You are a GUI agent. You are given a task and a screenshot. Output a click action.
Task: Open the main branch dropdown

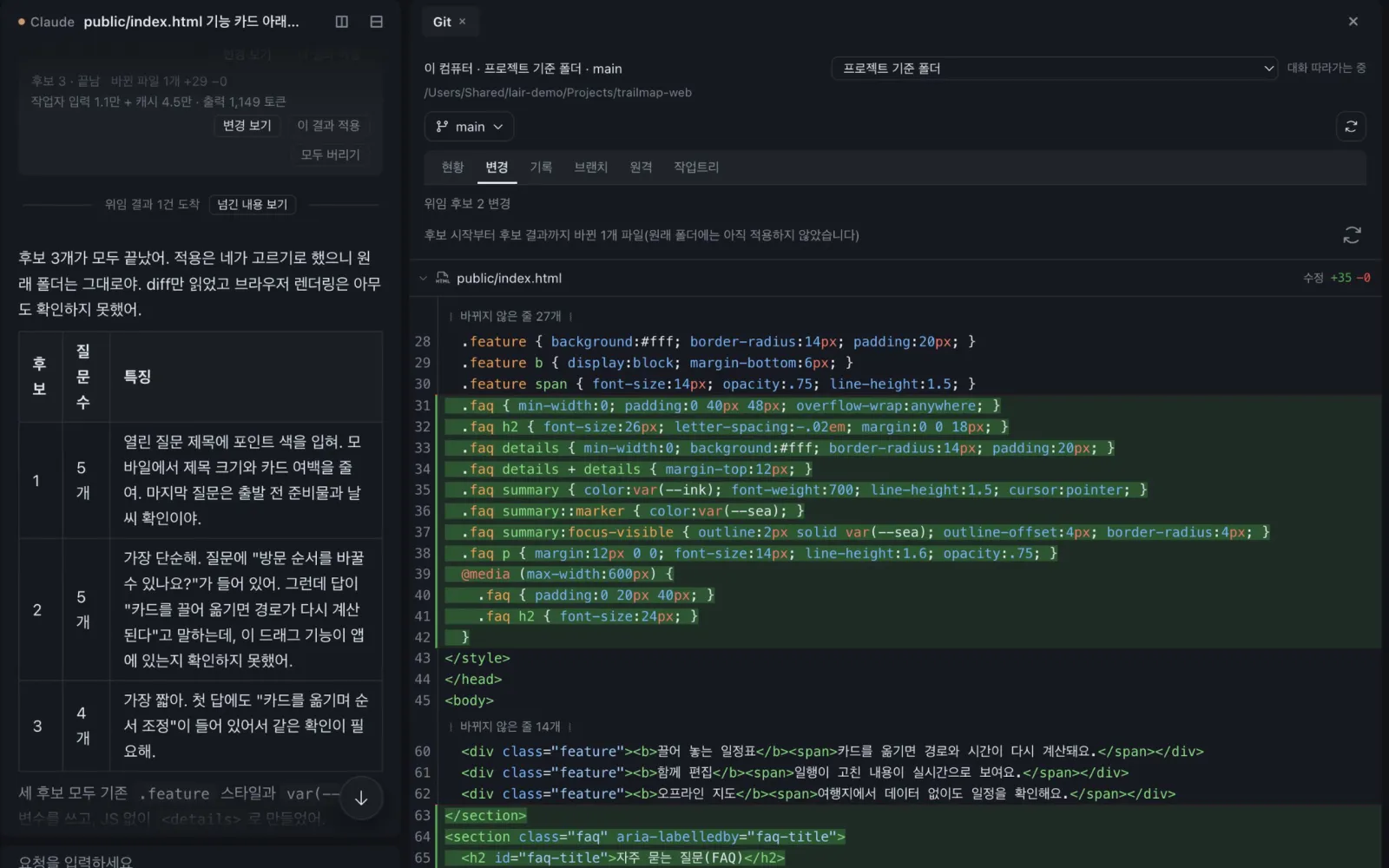pyautogui.click(x=469, y=127)
